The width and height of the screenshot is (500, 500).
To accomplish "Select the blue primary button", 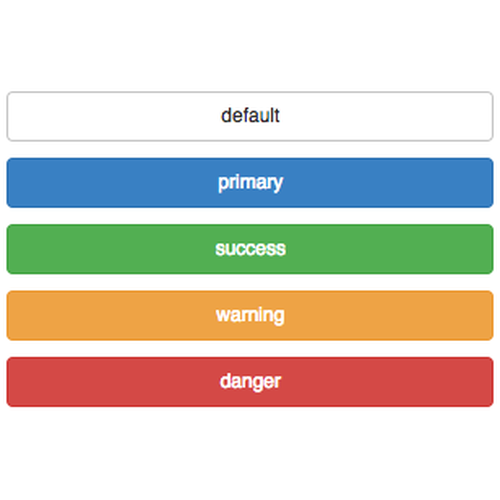I will 250,183.
